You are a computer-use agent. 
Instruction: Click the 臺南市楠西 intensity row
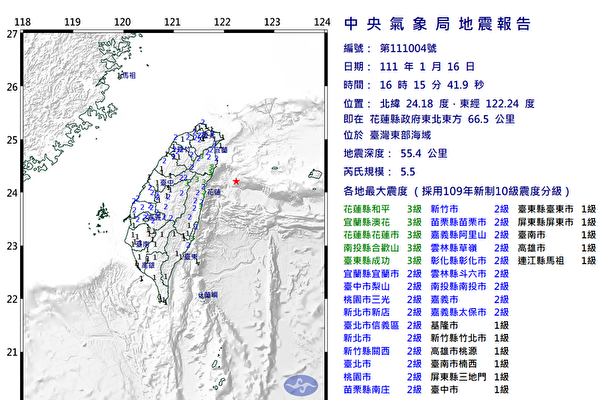pyautogui.click(x=470, y=364)
